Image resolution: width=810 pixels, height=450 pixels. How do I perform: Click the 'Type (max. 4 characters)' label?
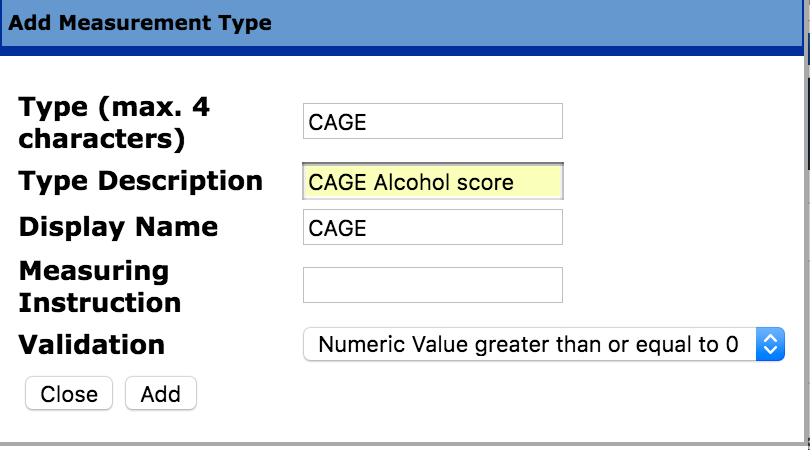pos(115,123)
